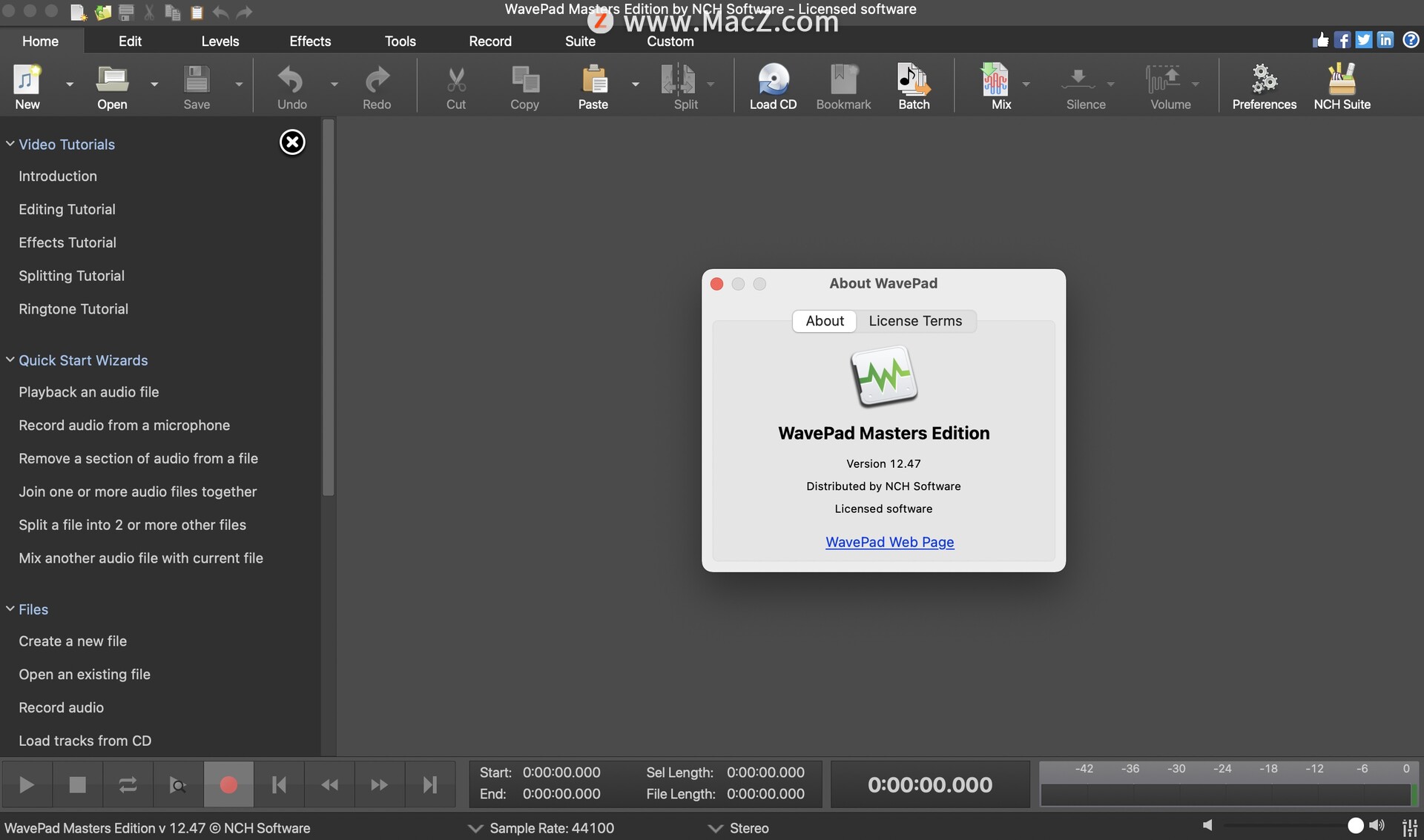Click the LinkedIn share icon
The image size is (1424, 840).
tap(1385, 40)
